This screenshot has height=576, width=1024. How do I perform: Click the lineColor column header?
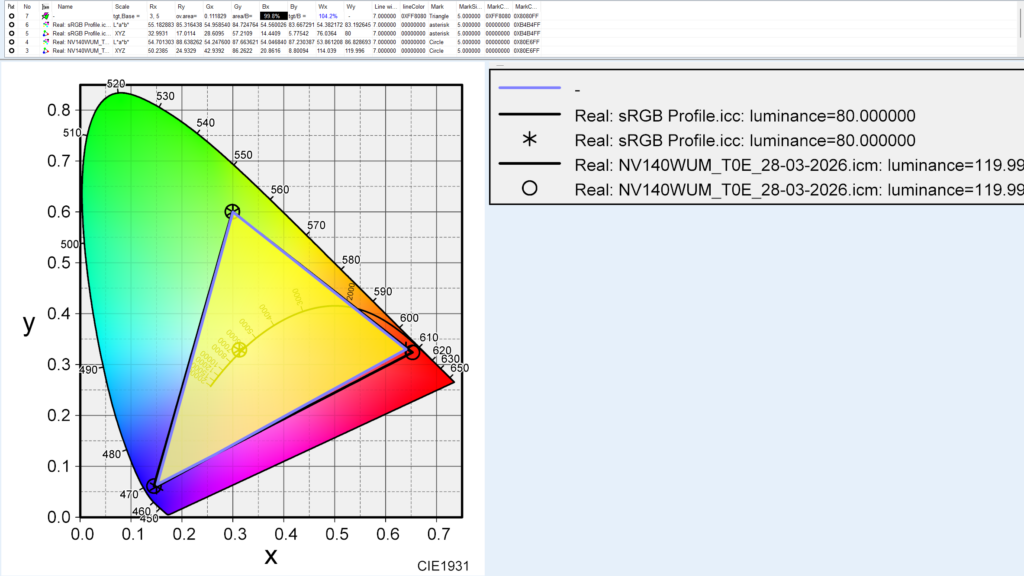point(413,6)
